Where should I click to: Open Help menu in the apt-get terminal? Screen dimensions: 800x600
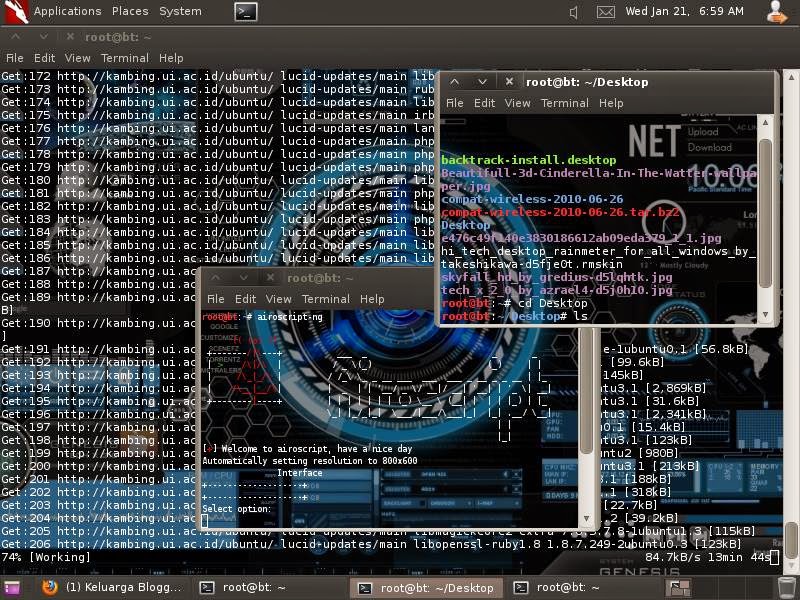171,58
